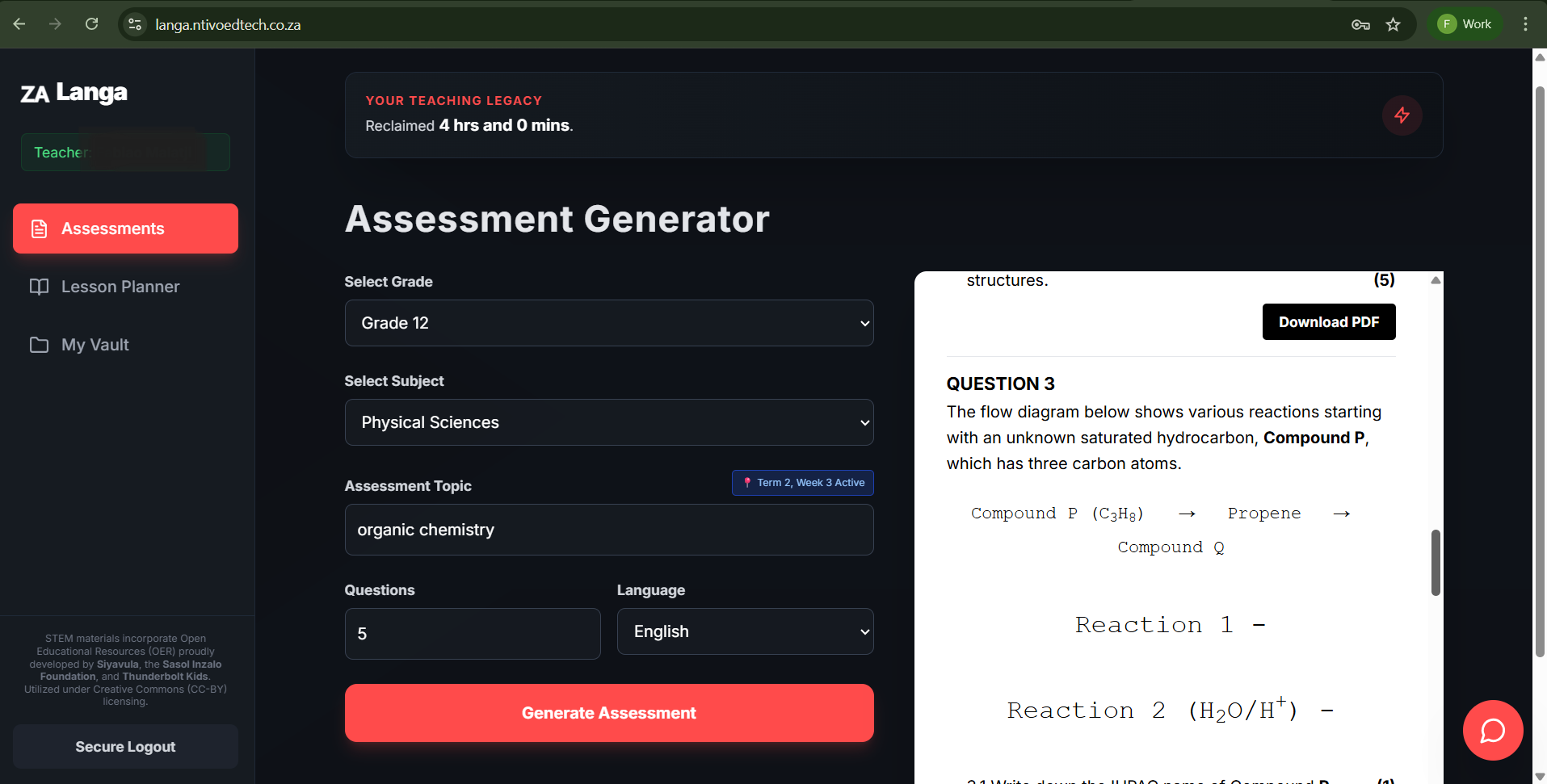Click the 'Reaction 2 (H2O/H+)' text

coord(1153,711)
